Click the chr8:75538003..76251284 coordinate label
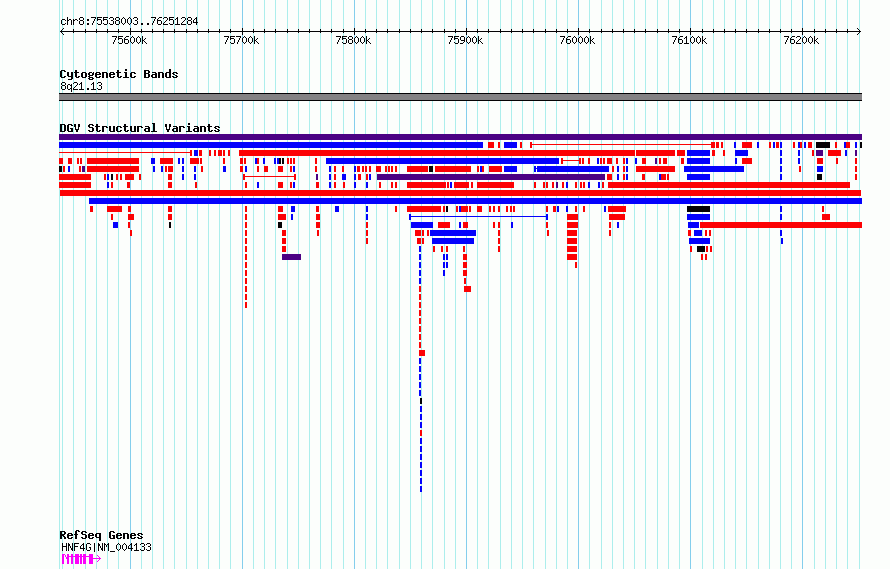 click(x=129, y=22)
